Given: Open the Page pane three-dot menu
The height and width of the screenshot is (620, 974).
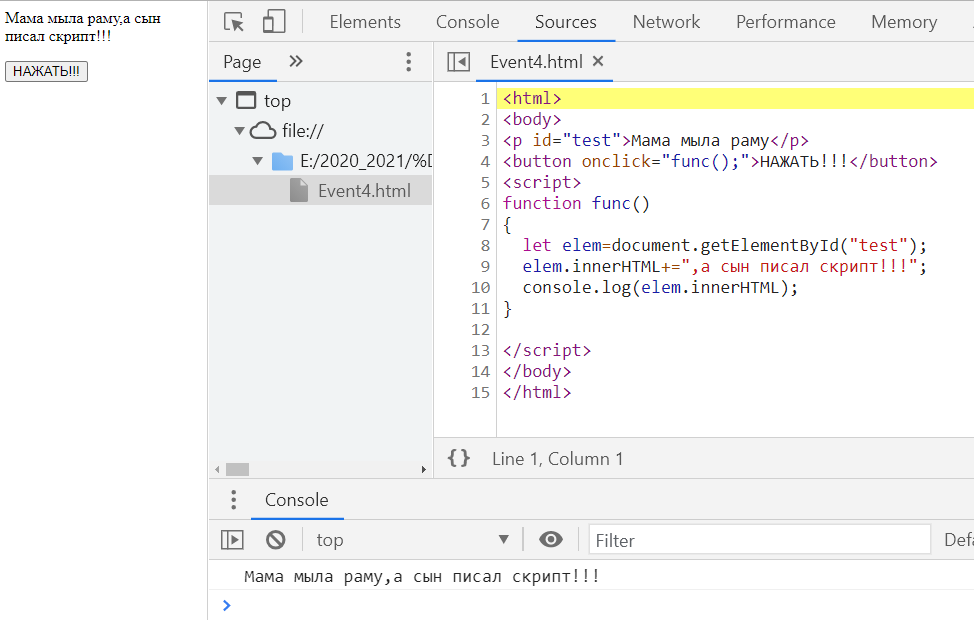Looking at the screenshot, I should click(408, 62).
